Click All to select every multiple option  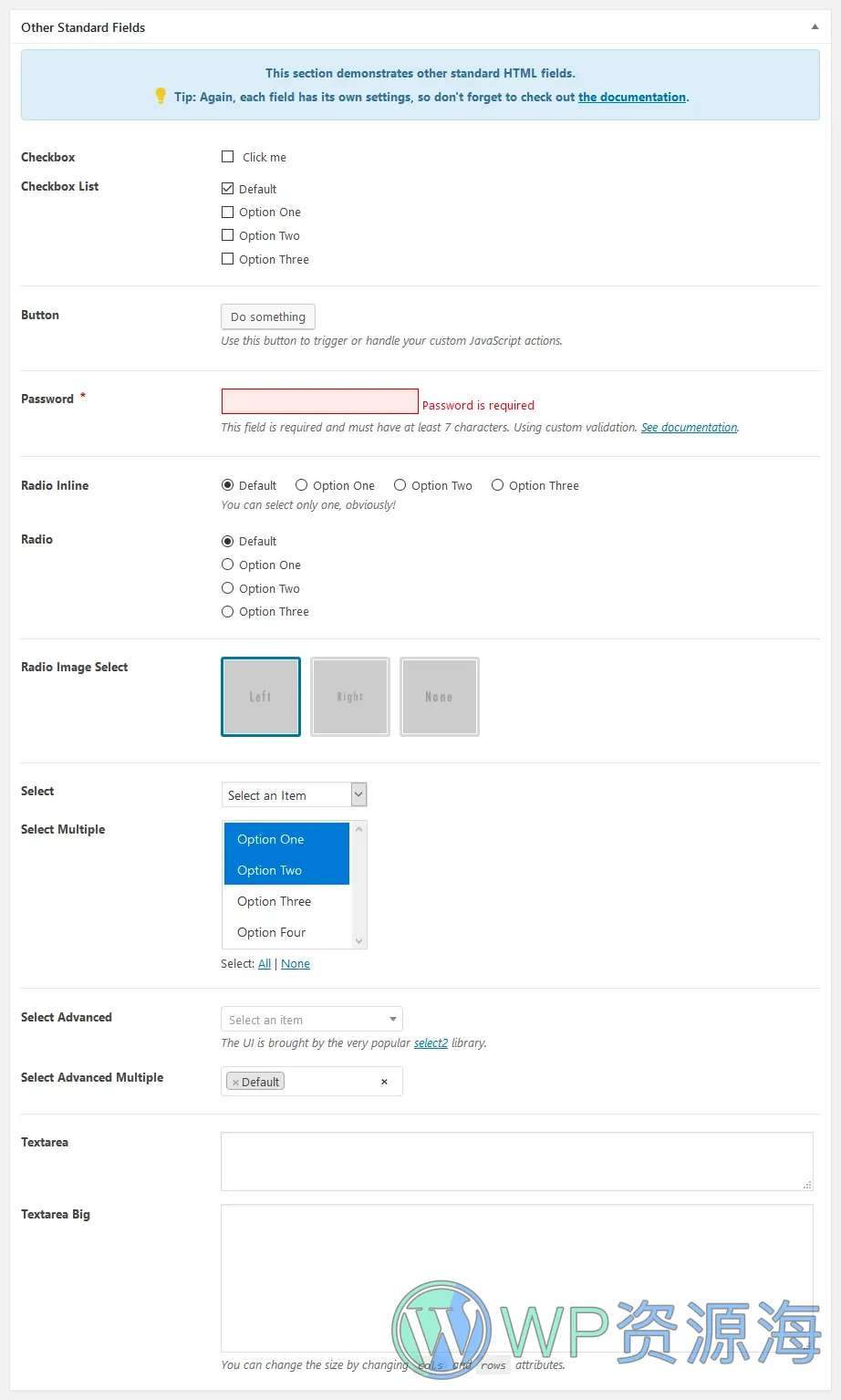point(264,963)
